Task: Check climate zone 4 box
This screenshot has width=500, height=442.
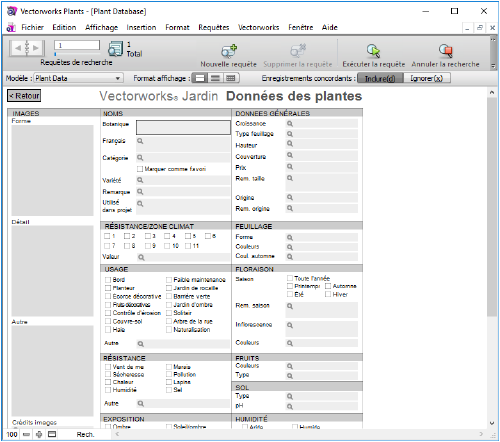Action: [x=167, y=236]
